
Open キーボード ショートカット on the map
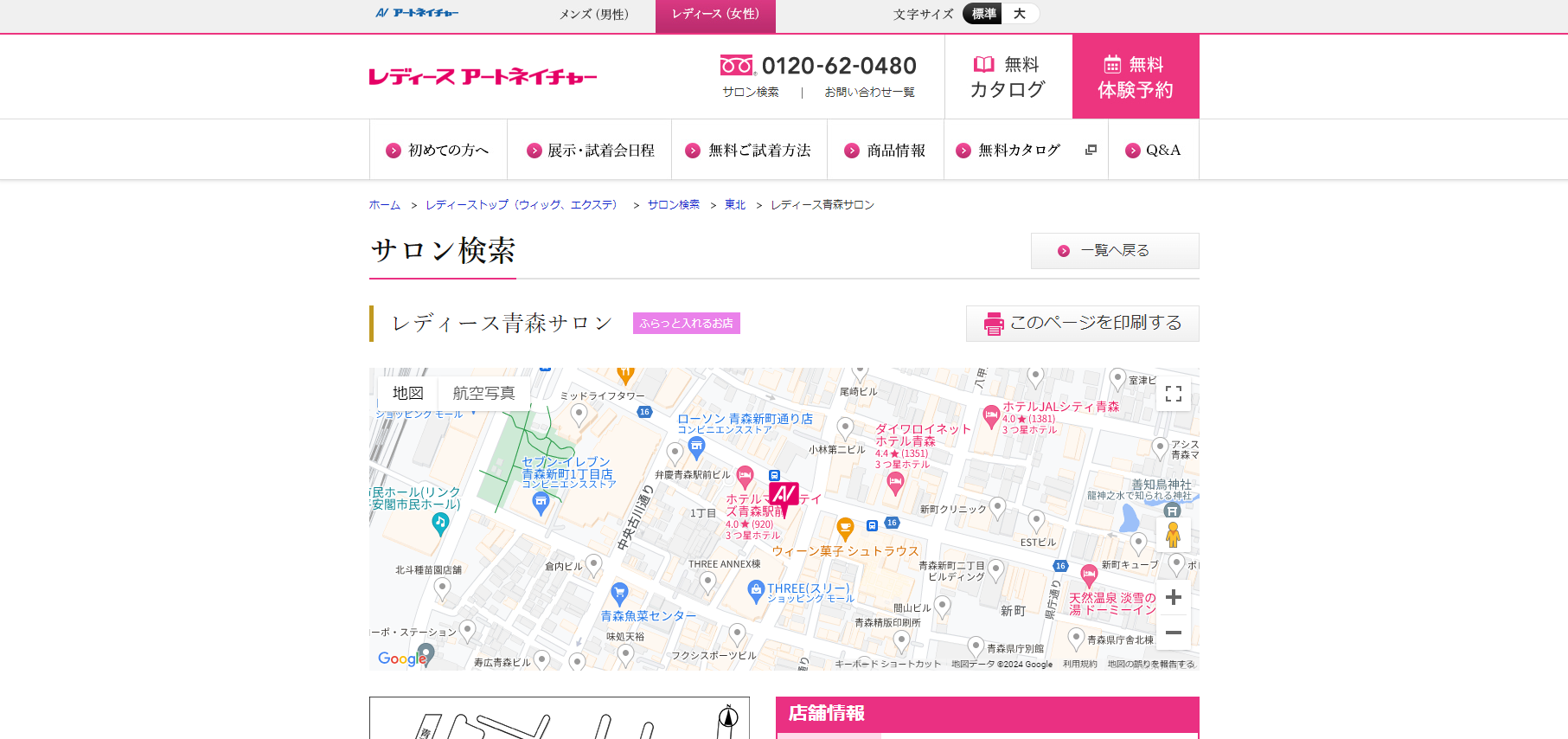[887, 665]
